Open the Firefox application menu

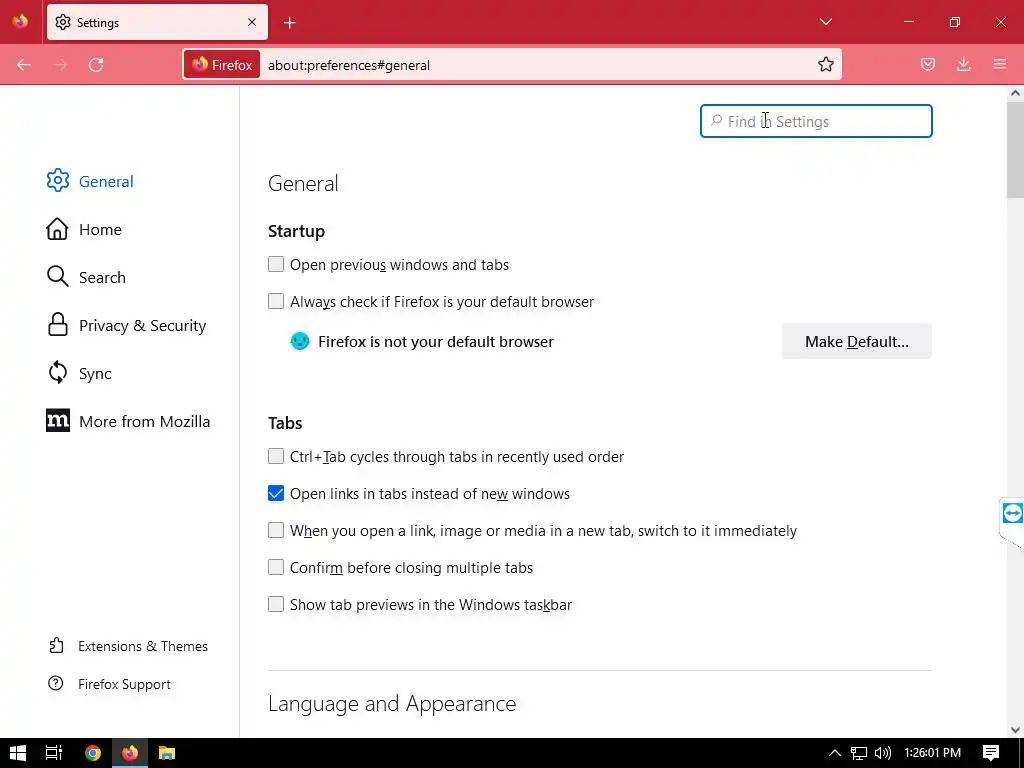tap(1000, 64)
